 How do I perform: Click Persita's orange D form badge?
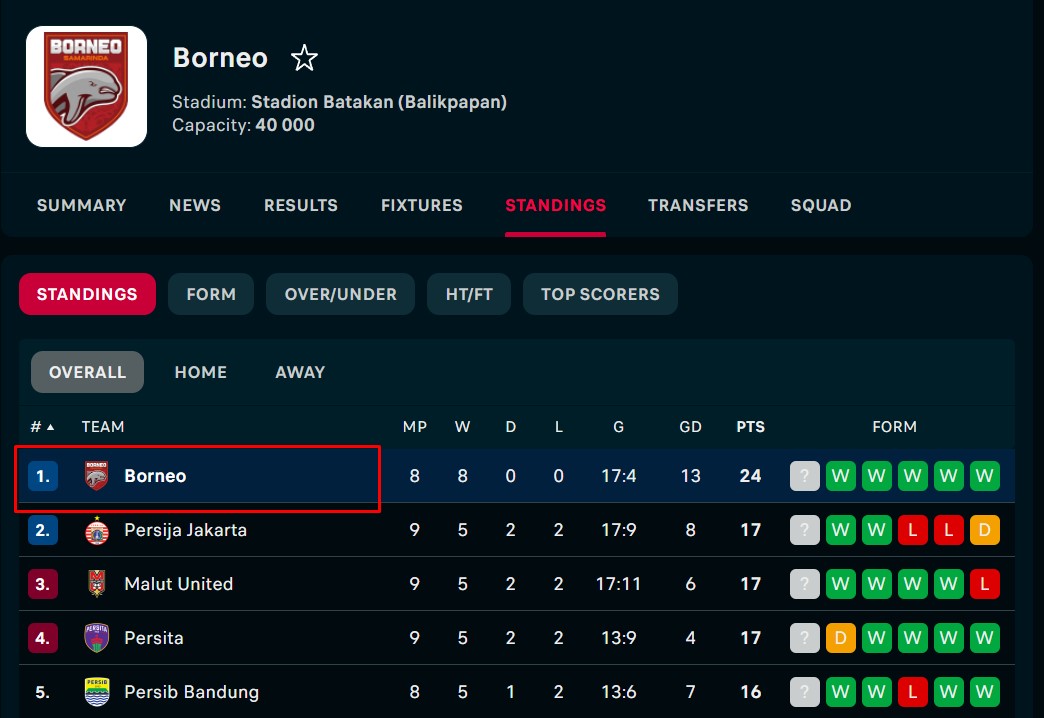[841, 638]
